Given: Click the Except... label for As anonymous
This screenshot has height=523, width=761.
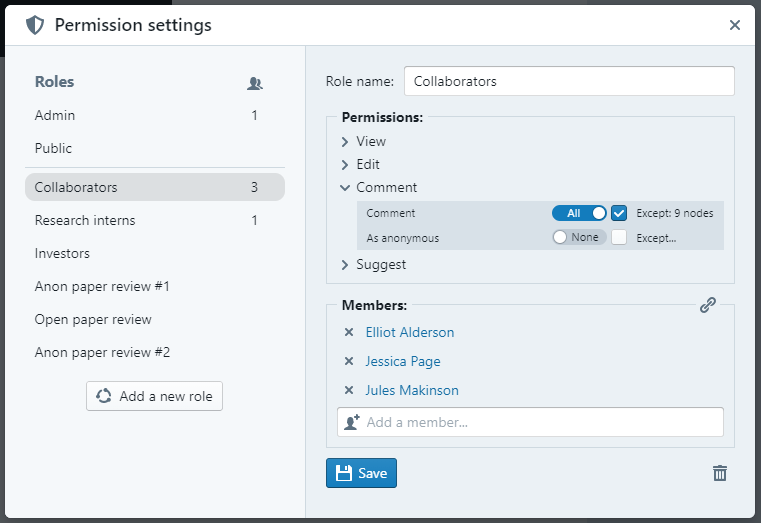Looking at the screenshot, I should pyautogui.click(x=656, y=238).
